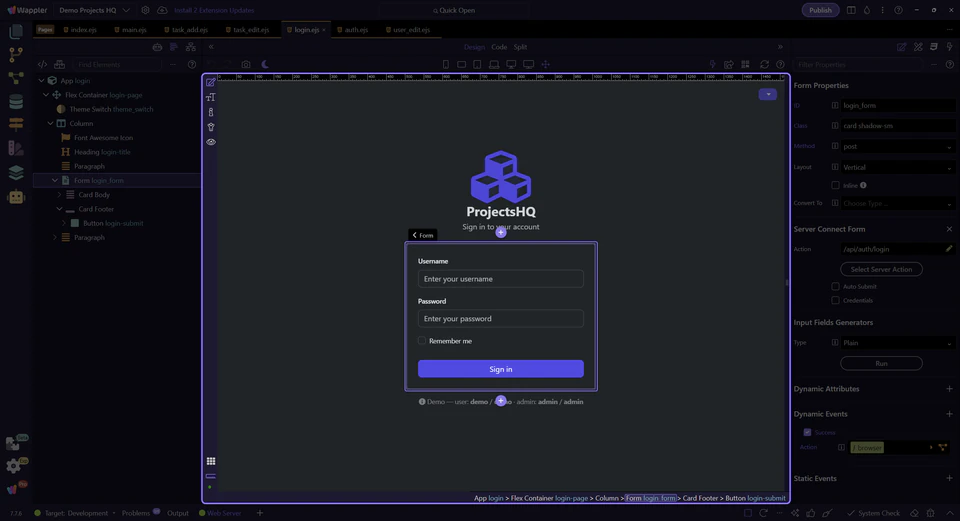
Task: Click the edit pencil tool on canvas
Action: pyautogui.click(x=211, y=82)
